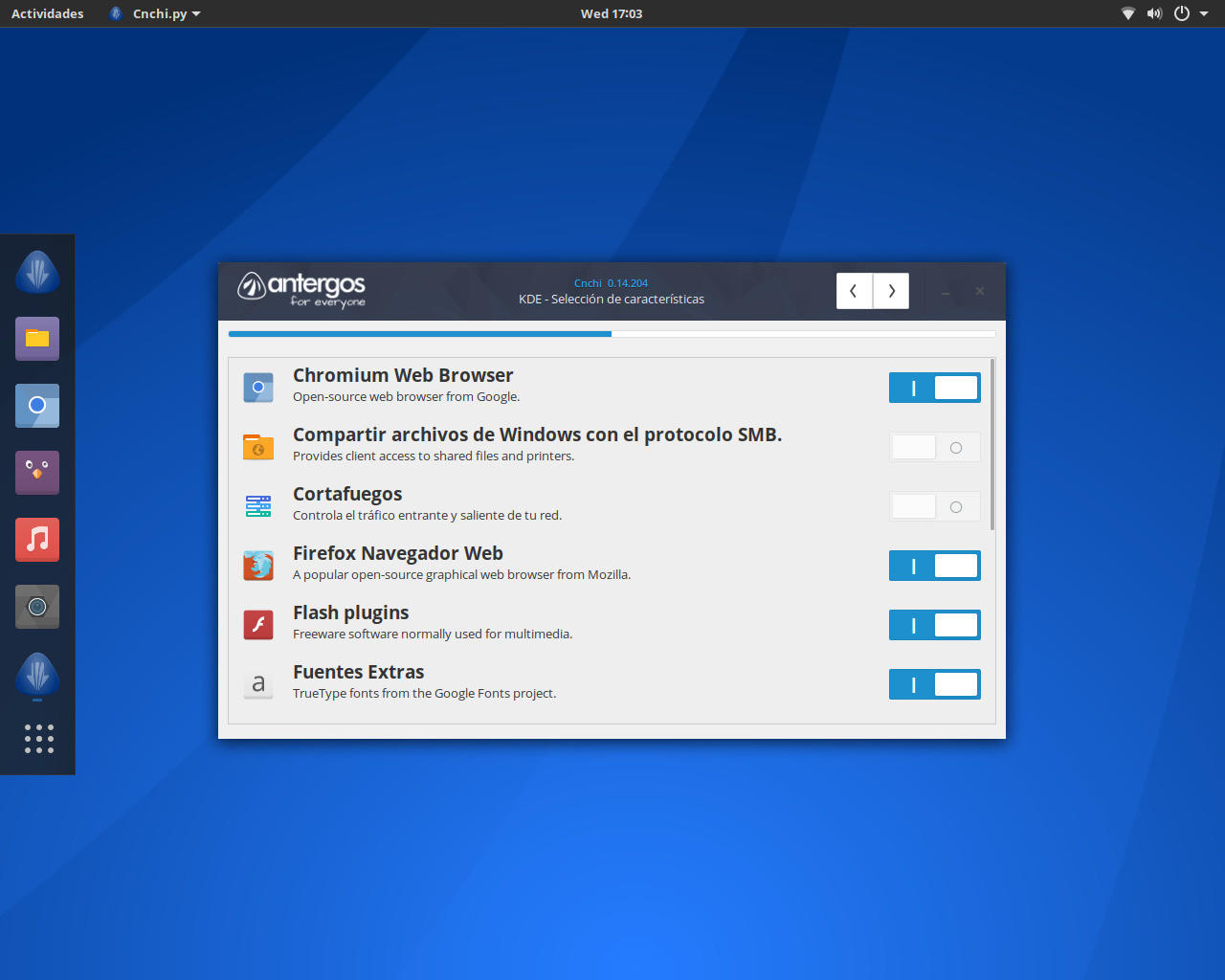Launch Chromium from the dock
Screen dimensions: 1225x980
click(x=37, y=406)
